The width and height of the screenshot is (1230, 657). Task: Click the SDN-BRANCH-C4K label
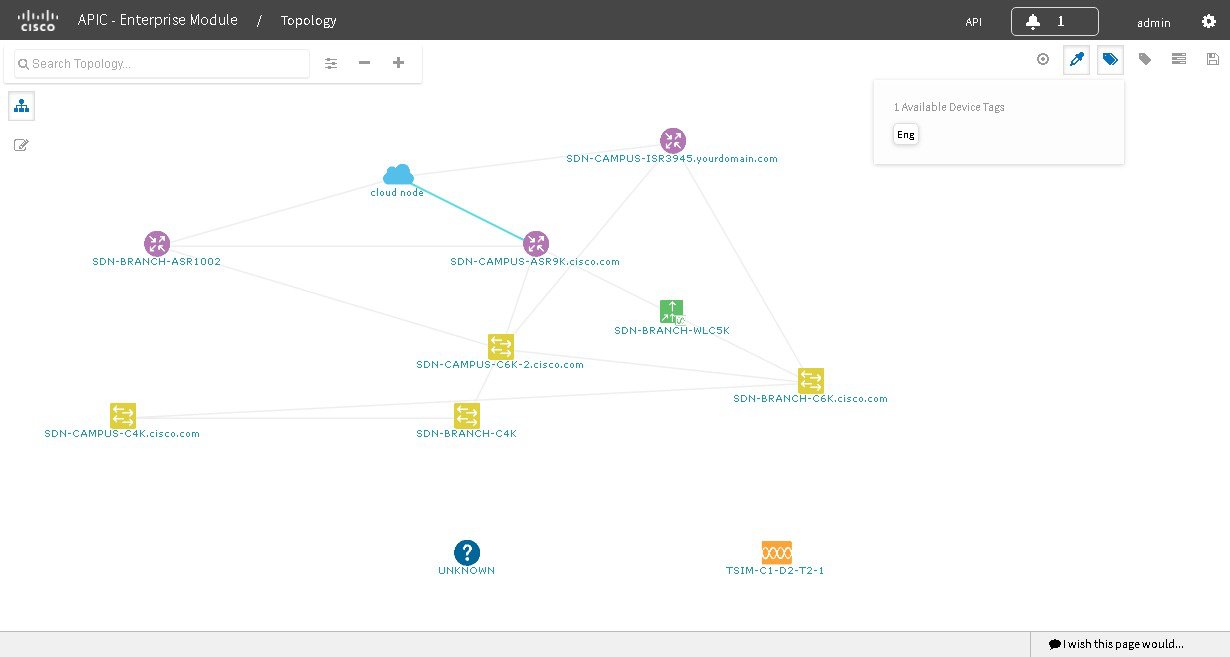click(x=466, y=434)
